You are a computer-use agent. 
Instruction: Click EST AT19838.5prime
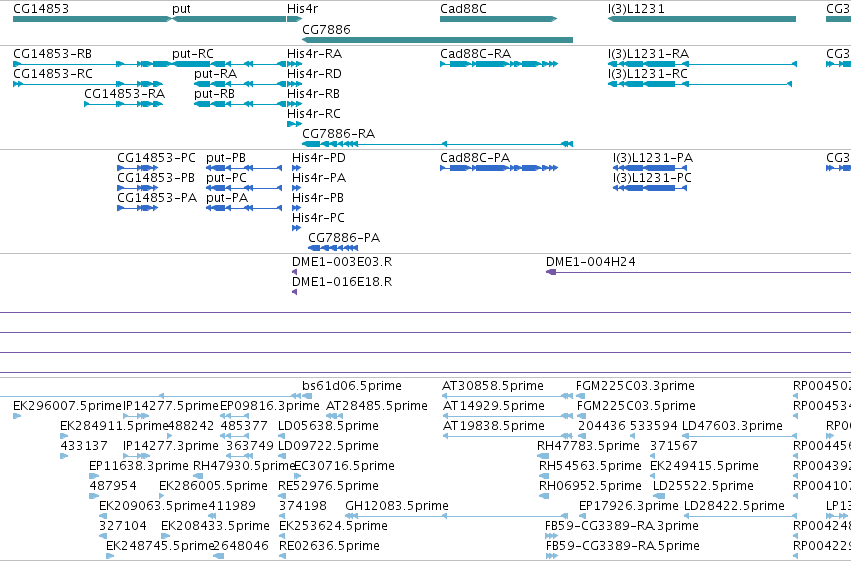pos(494,426)
